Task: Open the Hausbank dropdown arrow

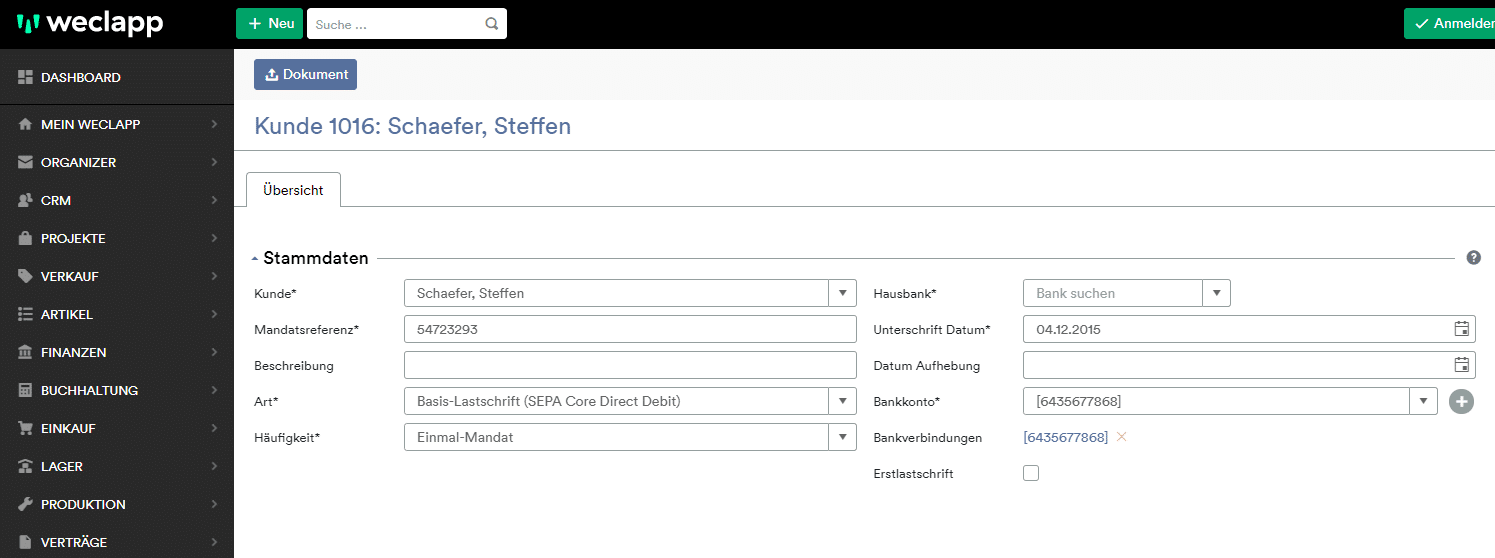Action: coord(1216,293)
